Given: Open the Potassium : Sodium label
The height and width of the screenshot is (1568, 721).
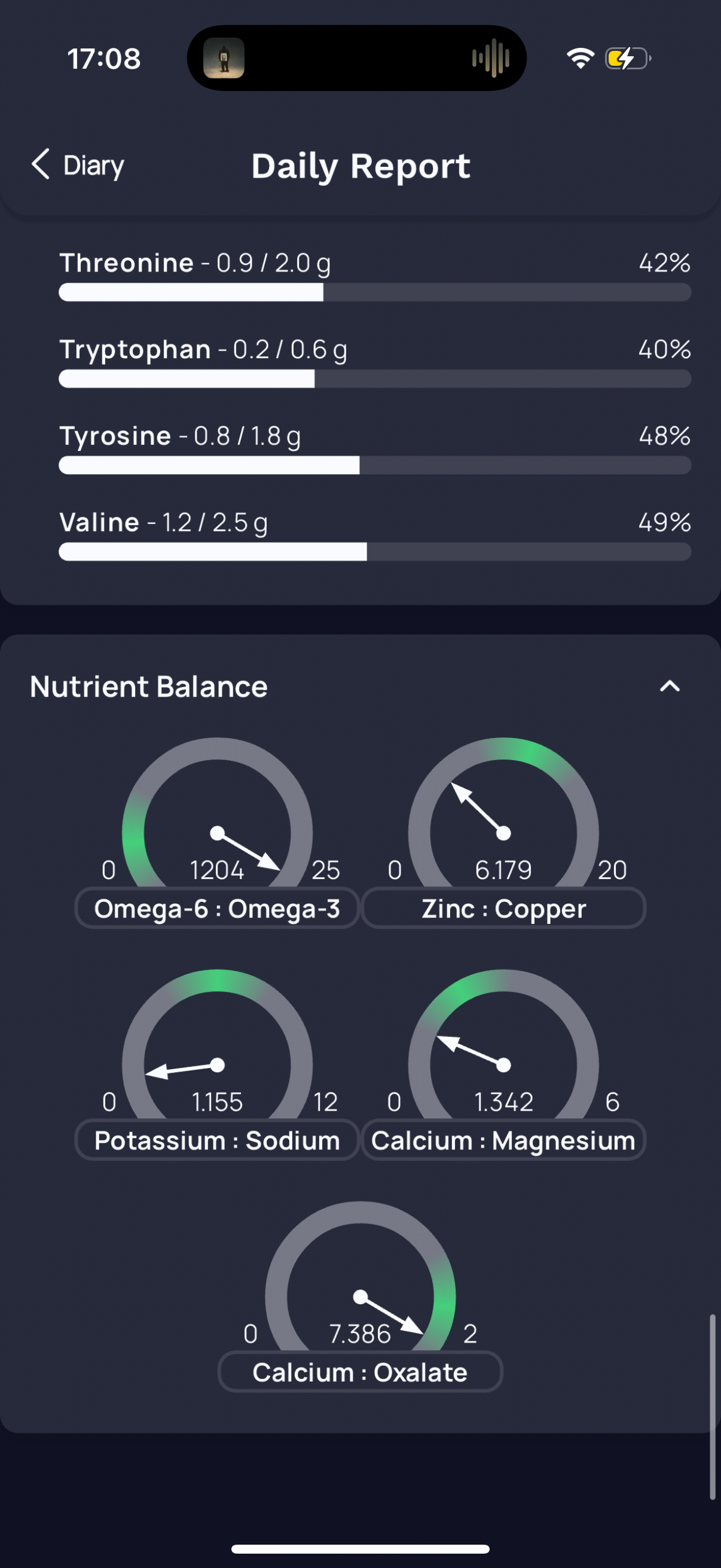Looking at the screenshot, I should pos(217,1140).
